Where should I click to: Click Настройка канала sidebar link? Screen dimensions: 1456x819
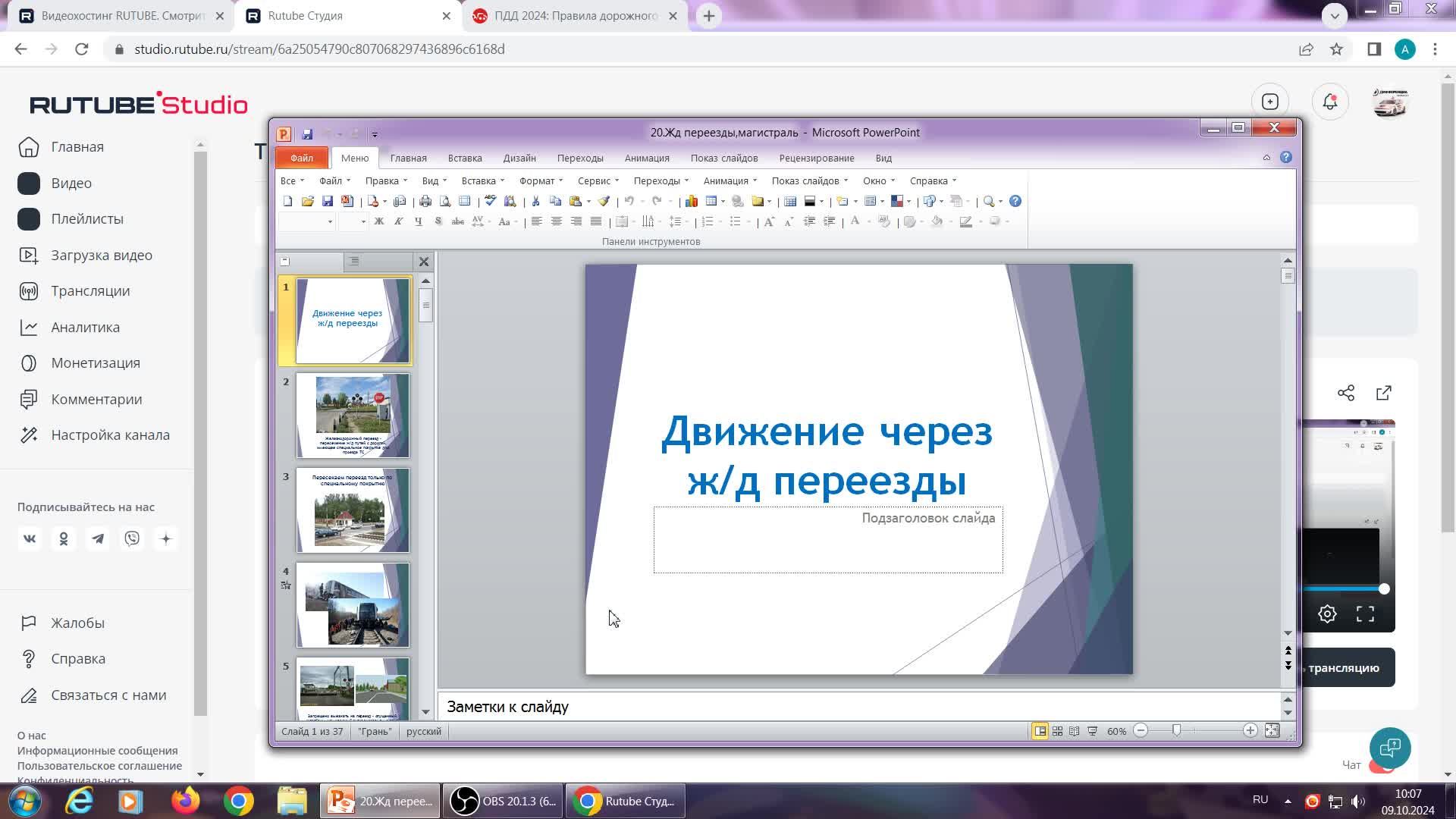pos(110,435)
